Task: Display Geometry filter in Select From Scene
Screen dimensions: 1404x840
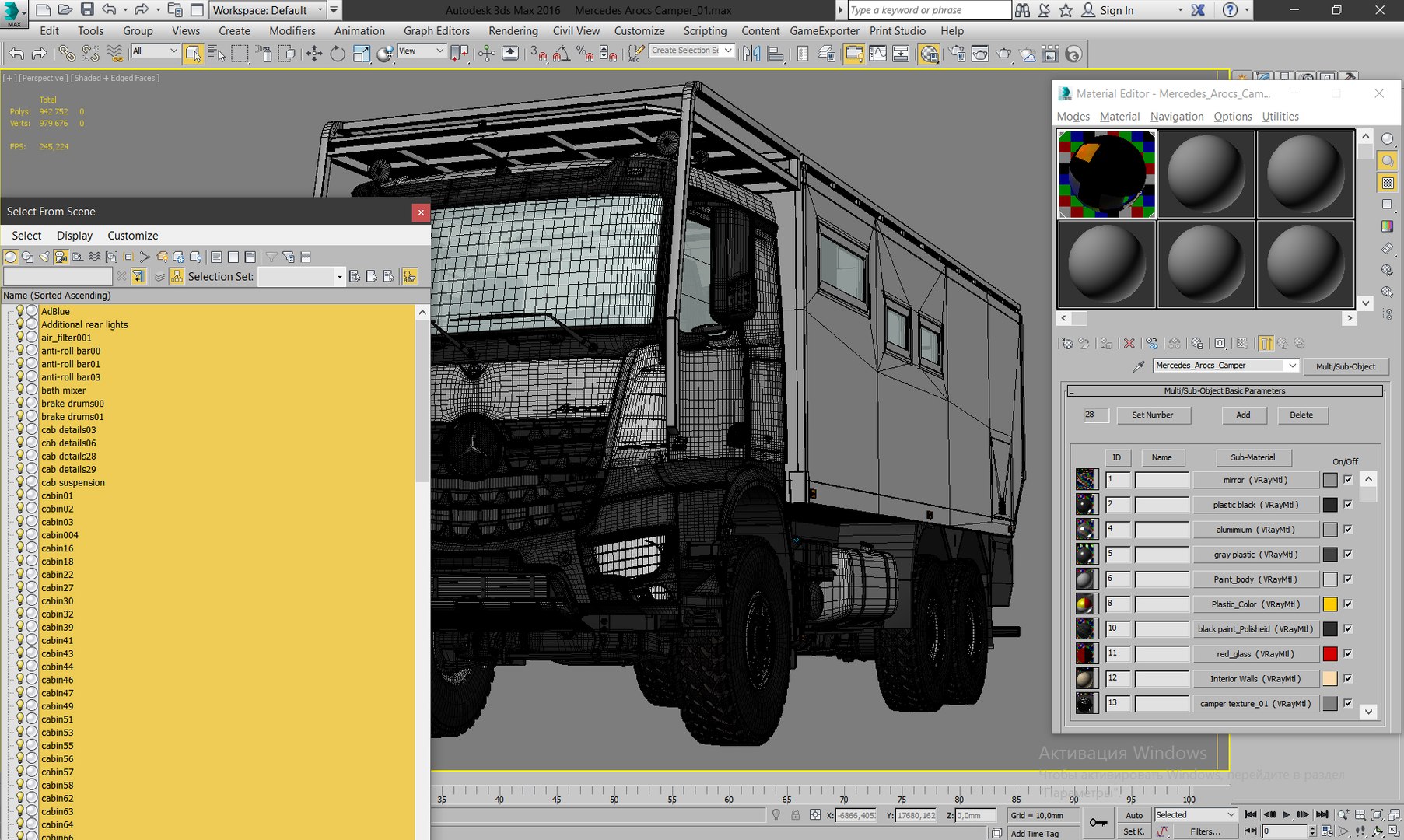Action: click(x=11, y=257)
